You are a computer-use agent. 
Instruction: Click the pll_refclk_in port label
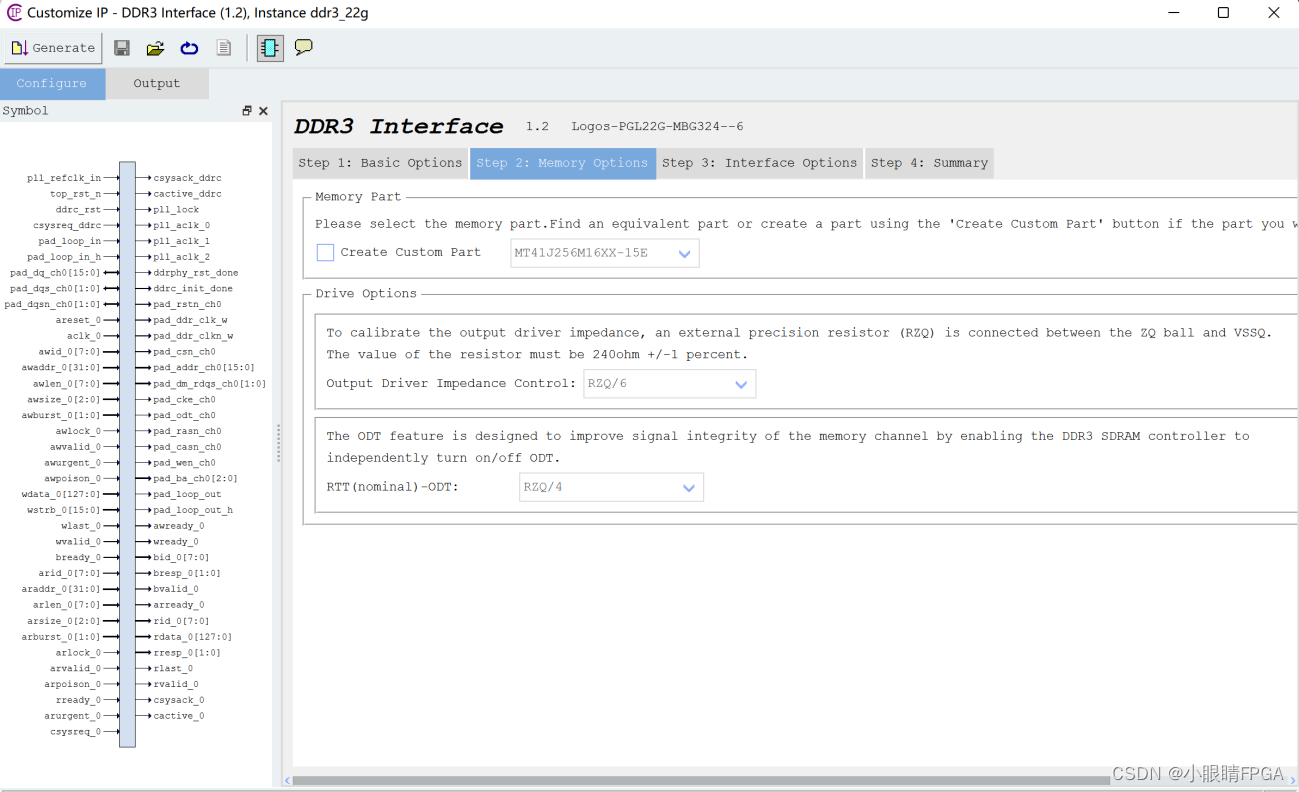coord(64,178)
